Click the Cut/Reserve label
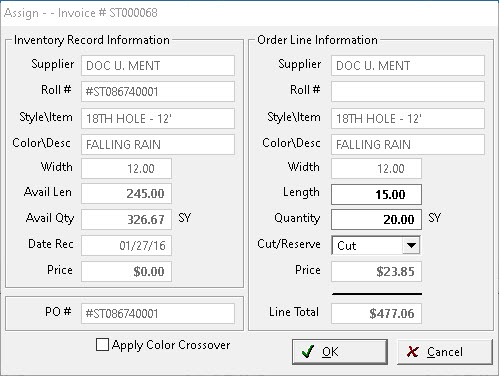 click(x=289, y=244)
